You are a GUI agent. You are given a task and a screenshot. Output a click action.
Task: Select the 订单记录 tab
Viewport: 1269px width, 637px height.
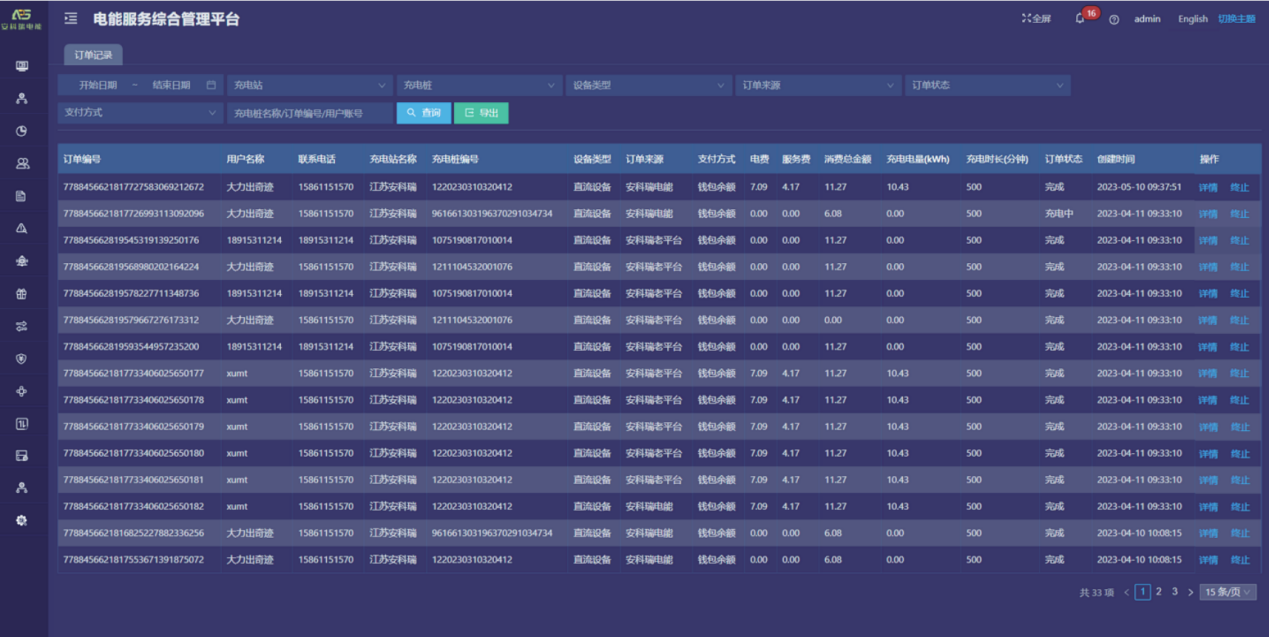pyautogui.click(x=93, y=55)
